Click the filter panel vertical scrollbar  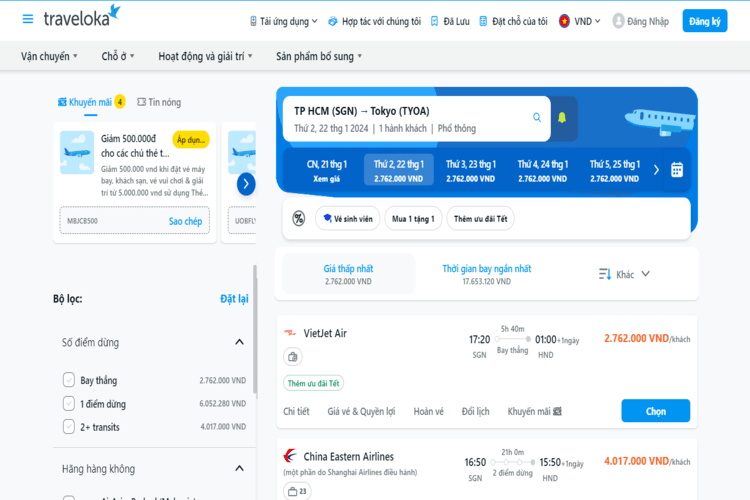click(x=255, y=330)
